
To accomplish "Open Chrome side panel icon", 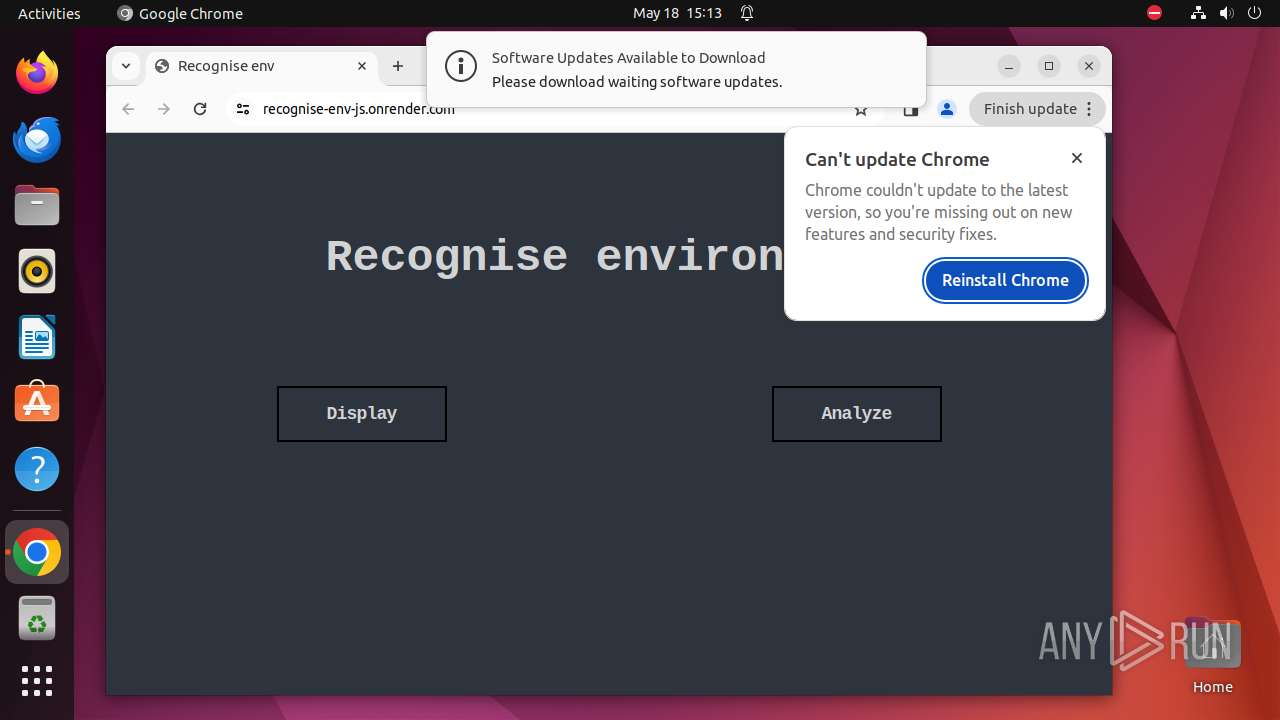I will click(x=910, y=110).
